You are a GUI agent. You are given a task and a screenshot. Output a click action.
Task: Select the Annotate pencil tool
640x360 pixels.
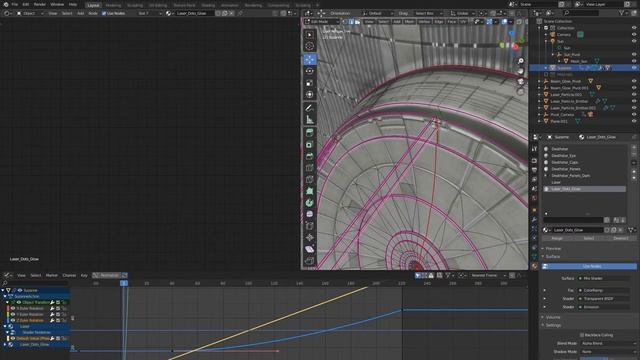(309, 108)
